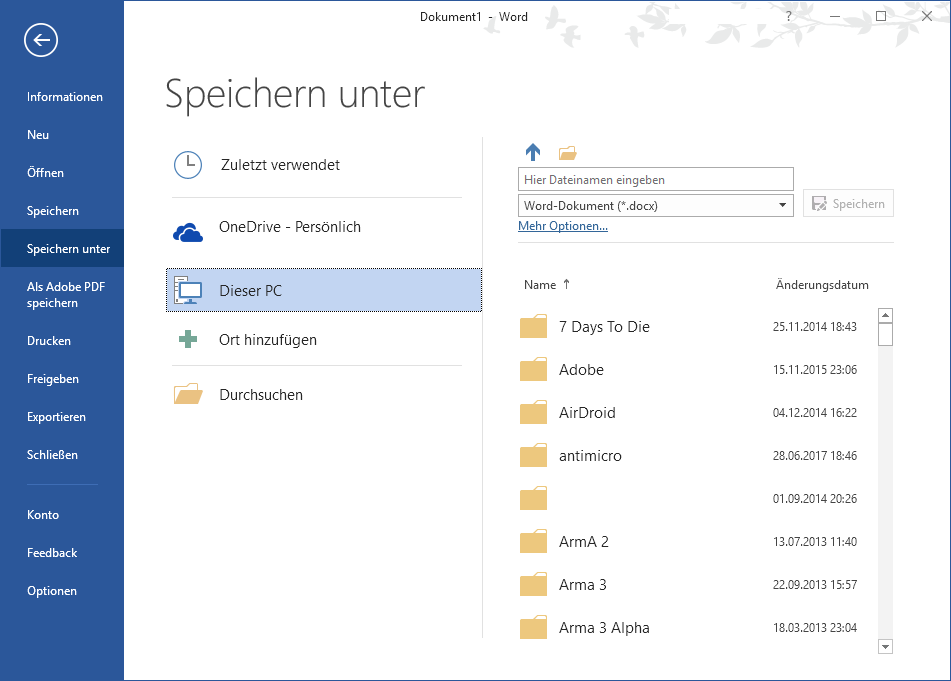
Task: Select Öffnen in the sidebar
Action: [x=45, y=173]
